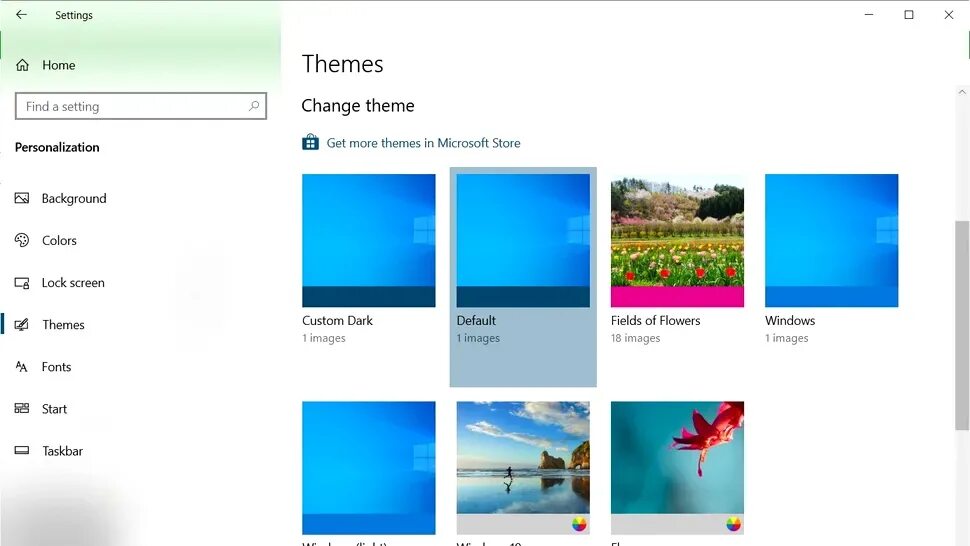Click the "Change theme" heading

(358, 106)
